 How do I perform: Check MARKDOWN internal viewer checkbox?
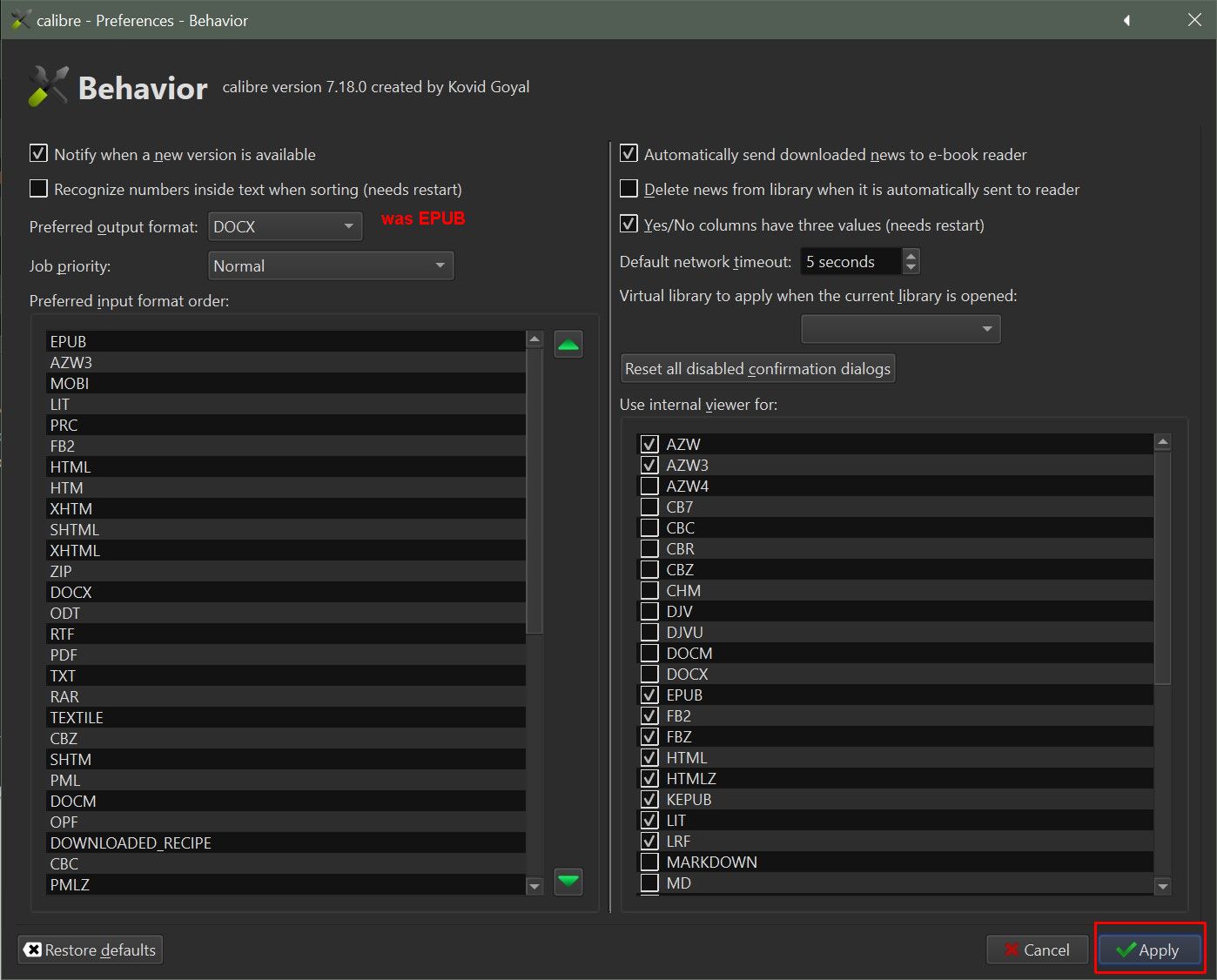coord(649,862)
